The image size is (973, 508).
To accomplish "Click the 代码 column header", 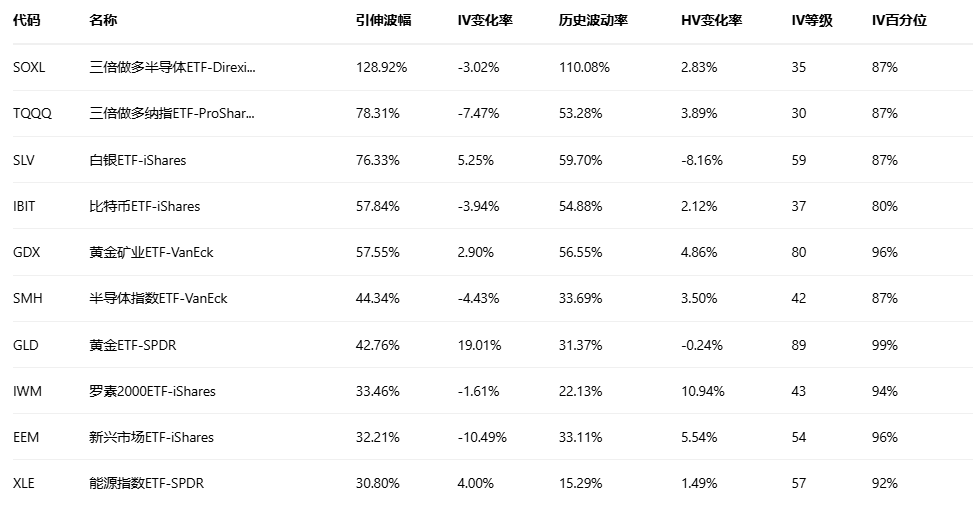I will click(25, 20).
